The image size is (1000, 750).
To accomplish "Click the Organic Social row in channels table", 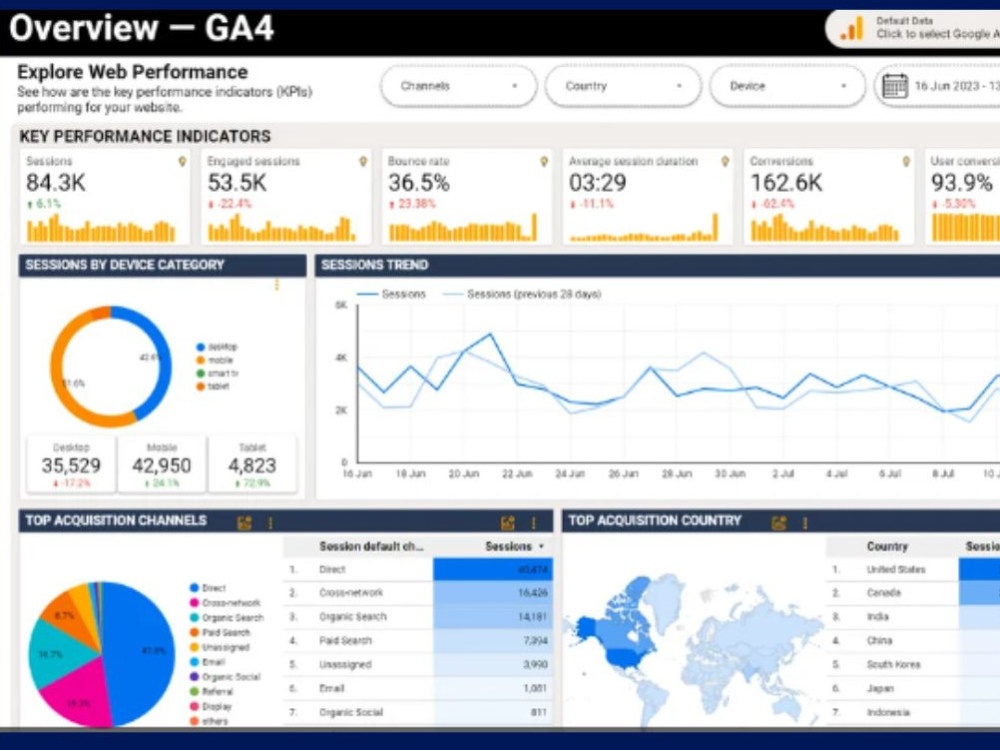I will [418, 712].
